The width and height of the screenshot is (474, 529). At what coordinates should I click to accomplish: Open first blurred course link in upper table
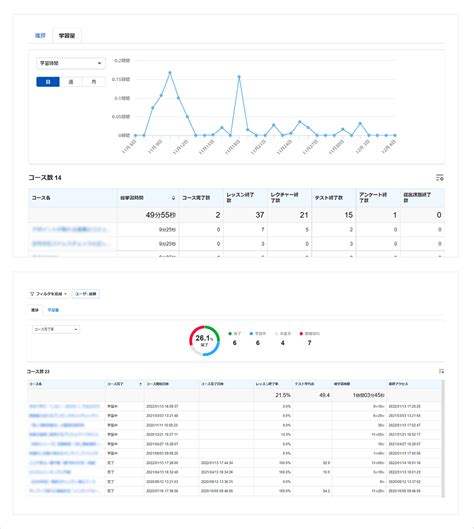70,229
